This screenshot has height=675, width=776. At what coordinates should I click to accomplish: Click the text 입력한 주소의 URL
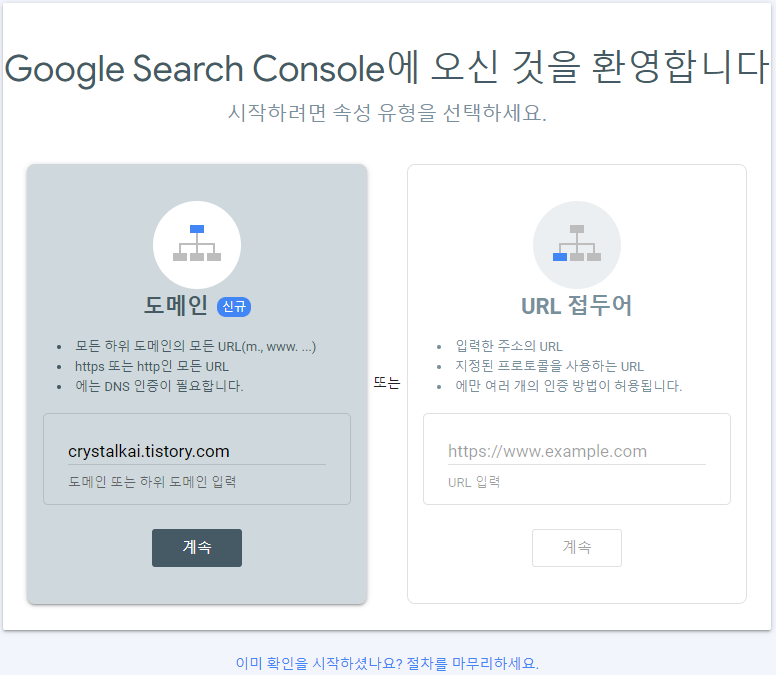pos(509,346)
